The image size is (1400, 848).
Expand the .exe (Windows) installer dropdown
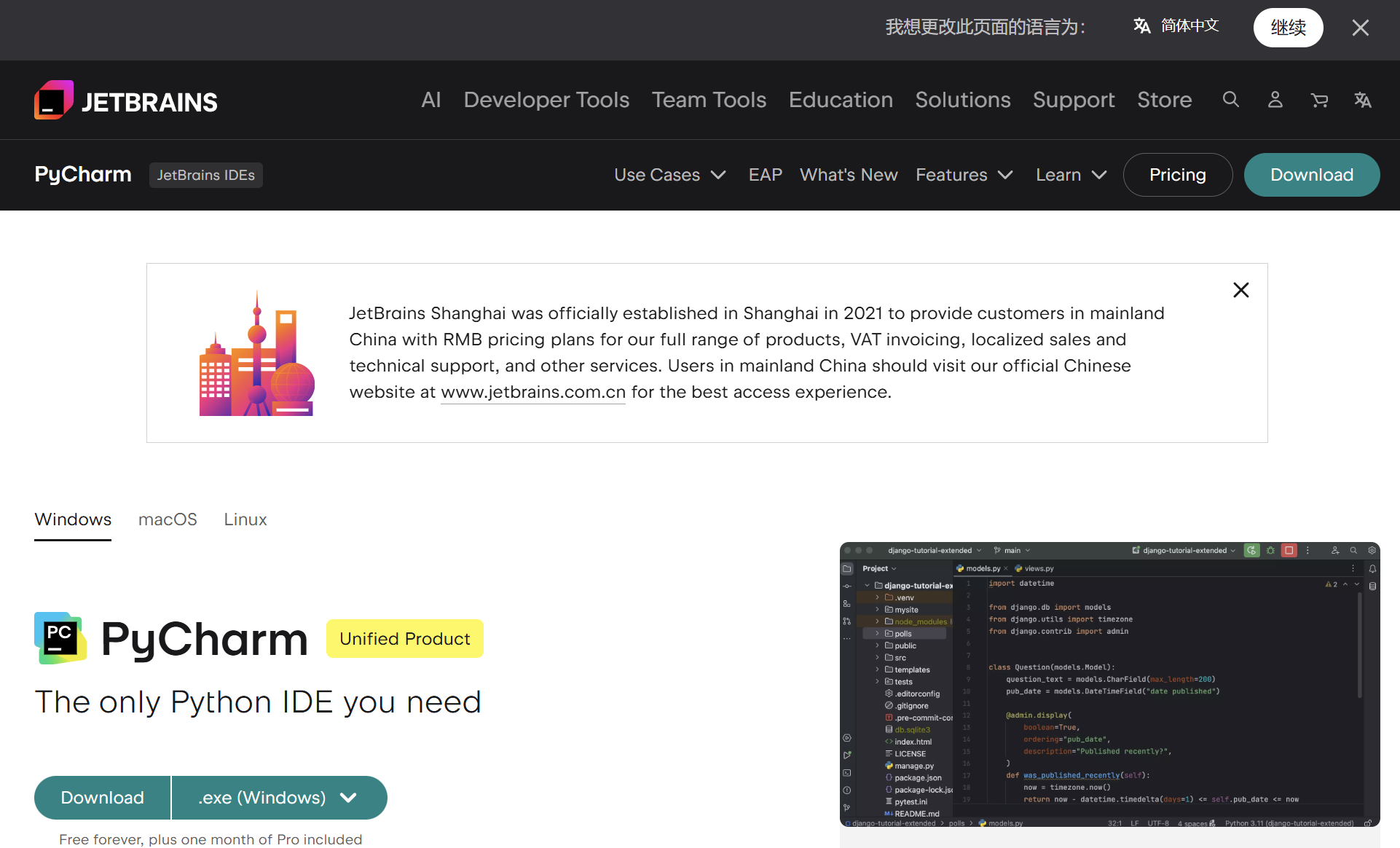(x=280, y=798)
